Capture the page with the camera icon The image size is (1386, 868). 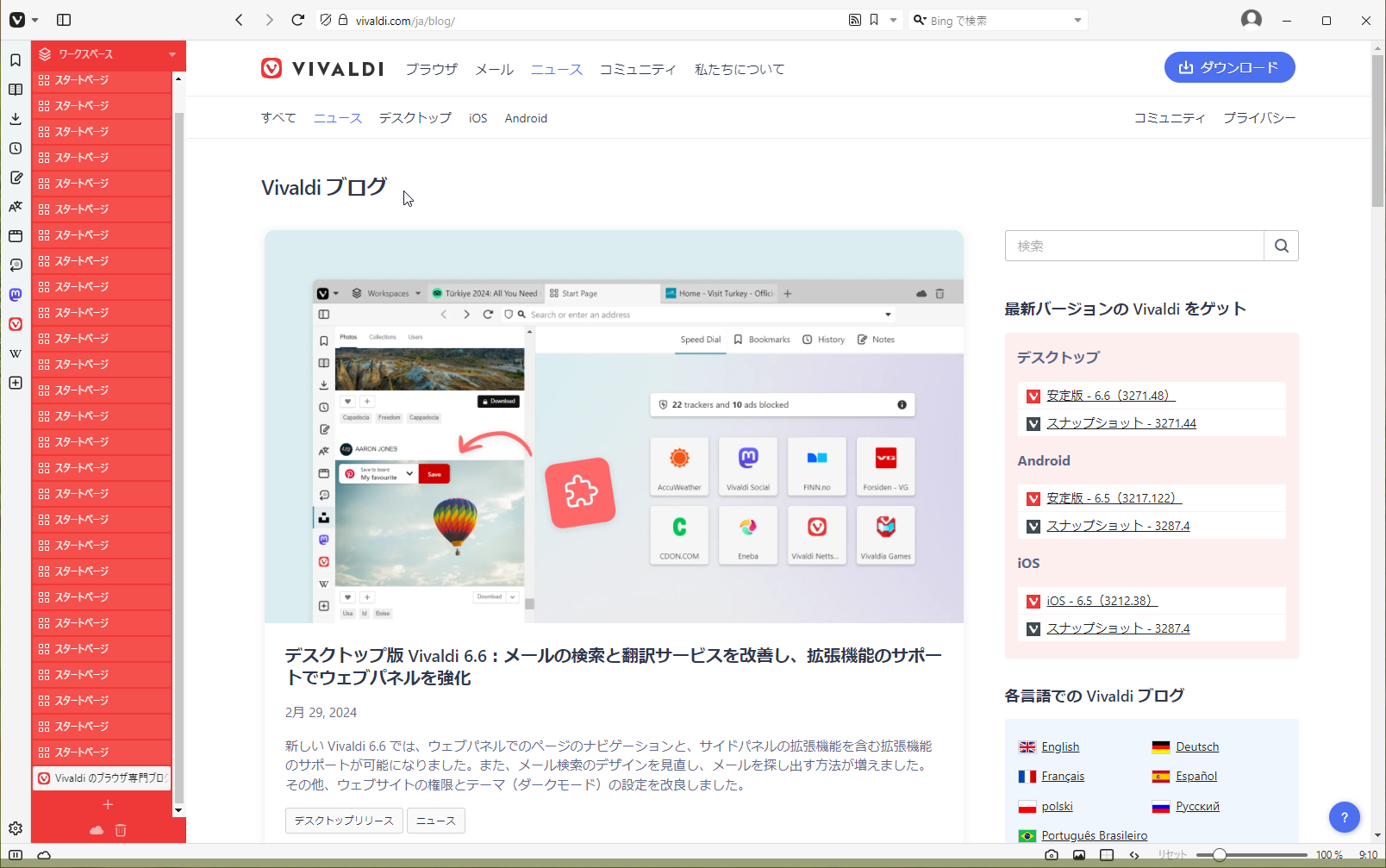point(1052,855)
